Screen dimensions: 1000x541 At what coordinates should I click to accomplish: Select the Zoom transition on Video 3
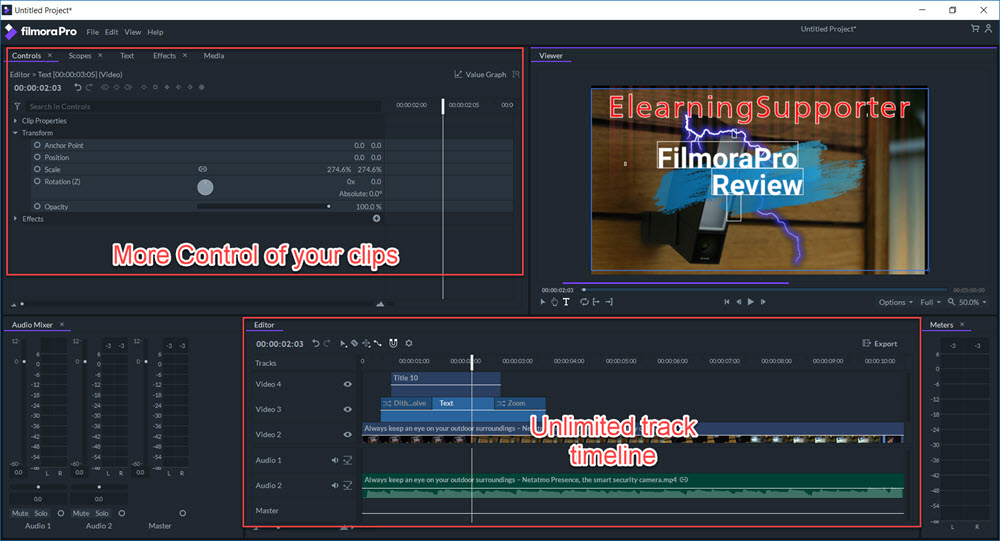click(x=519, y=403)
